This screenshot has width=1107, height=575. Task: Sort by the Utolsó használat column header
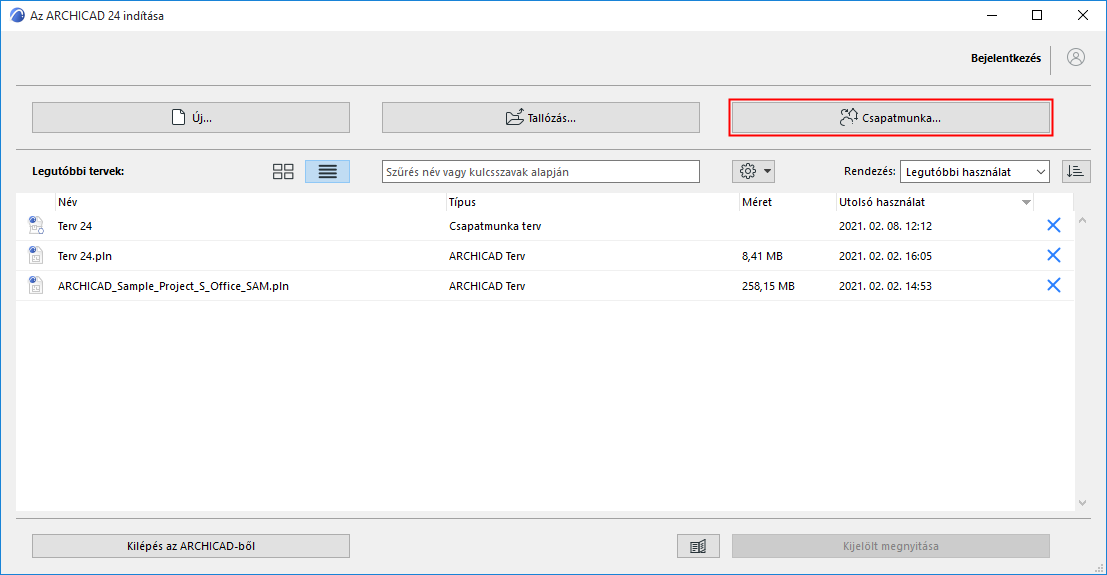(x=935, y=202)
